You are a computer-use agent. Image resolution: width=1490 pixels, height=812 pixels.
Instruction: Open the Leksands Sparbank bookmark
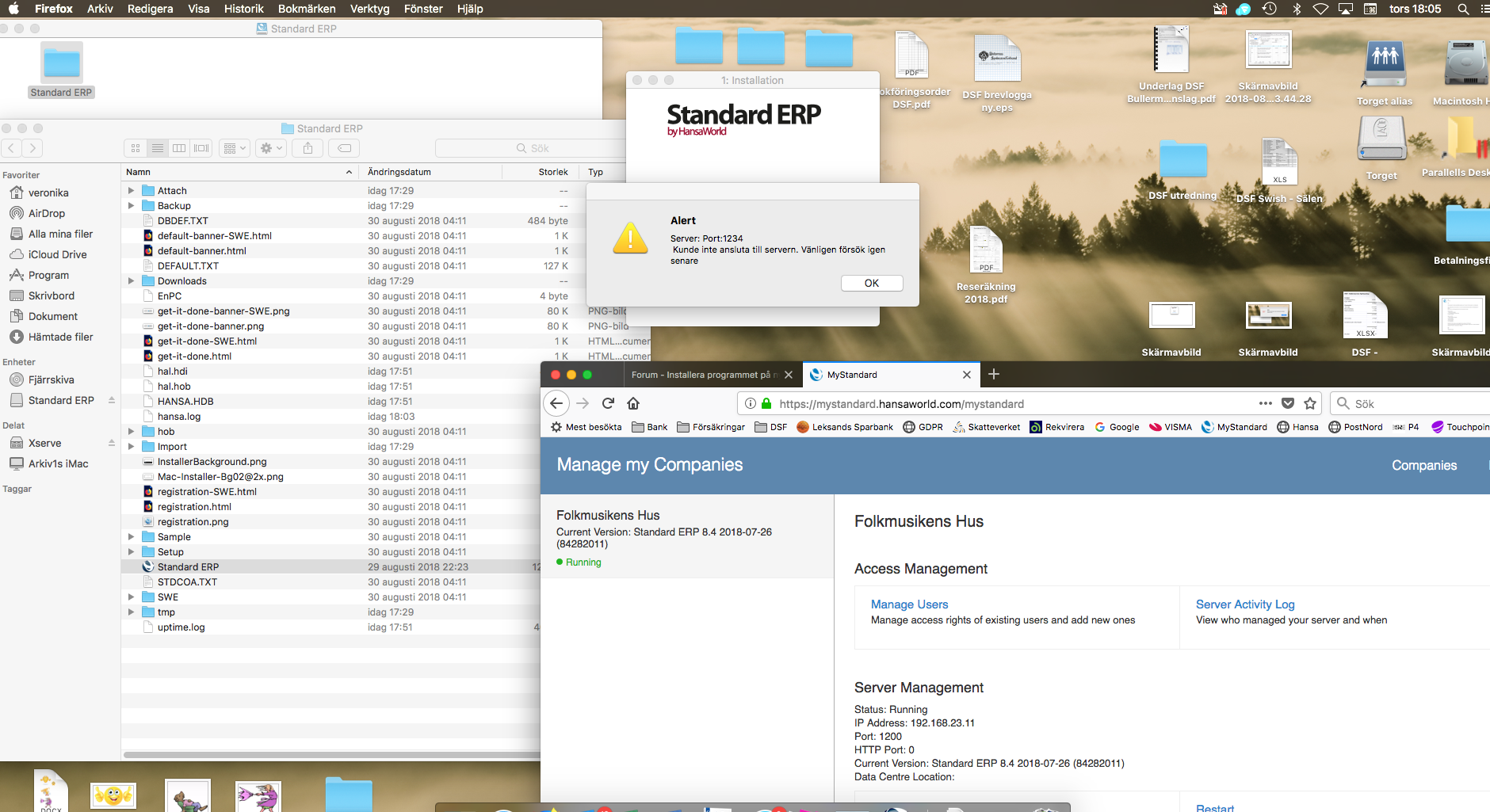click(845, 427)
